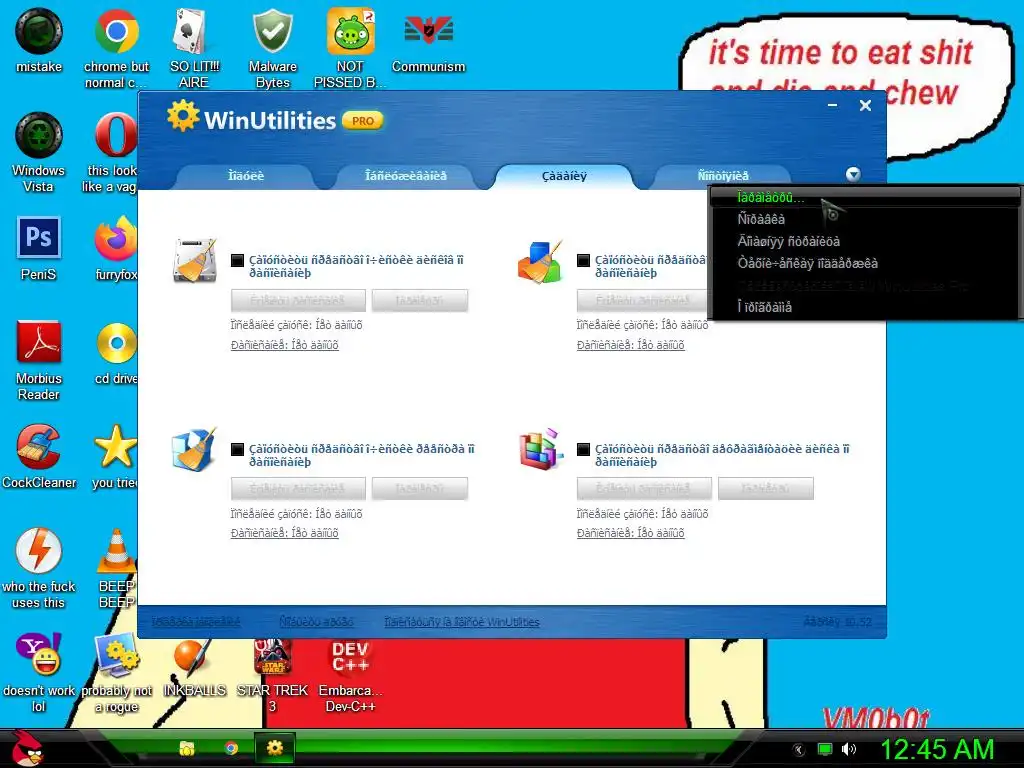This screenshot has height=768, width=1024.
Task: Select the active 'Çàäàíèÿ' tab
Action: pyautogui.click(x=564, y=176)
